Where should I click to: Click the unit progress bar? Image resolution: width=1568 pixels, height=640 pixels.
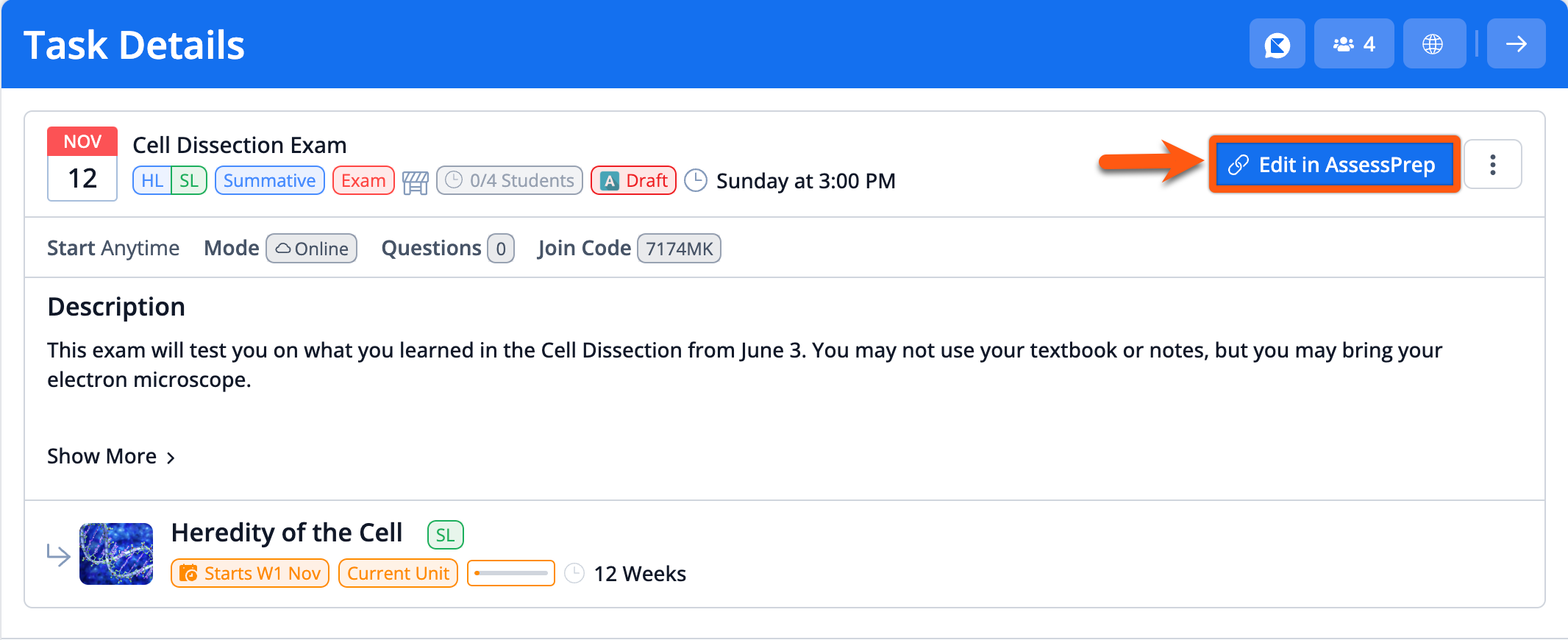tap(510, 573)
